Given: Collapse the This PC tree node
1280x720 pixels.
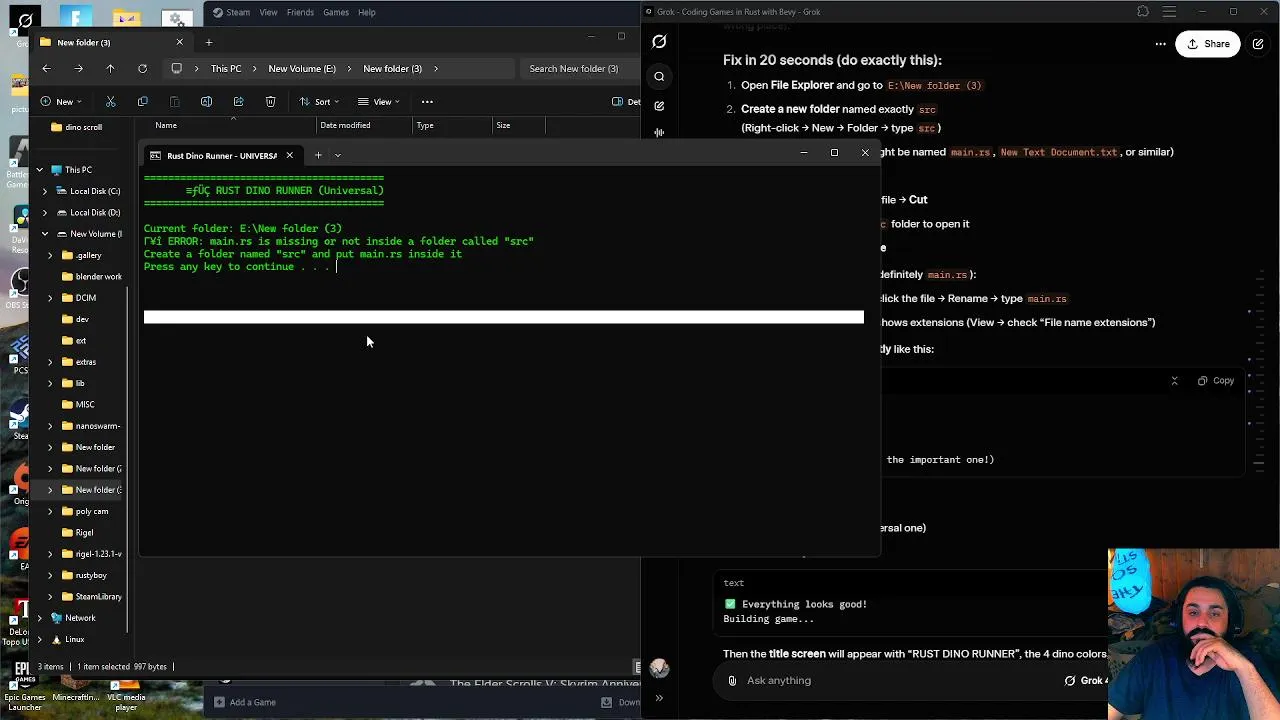Looking at the screenshot, I should pos(39,170).
